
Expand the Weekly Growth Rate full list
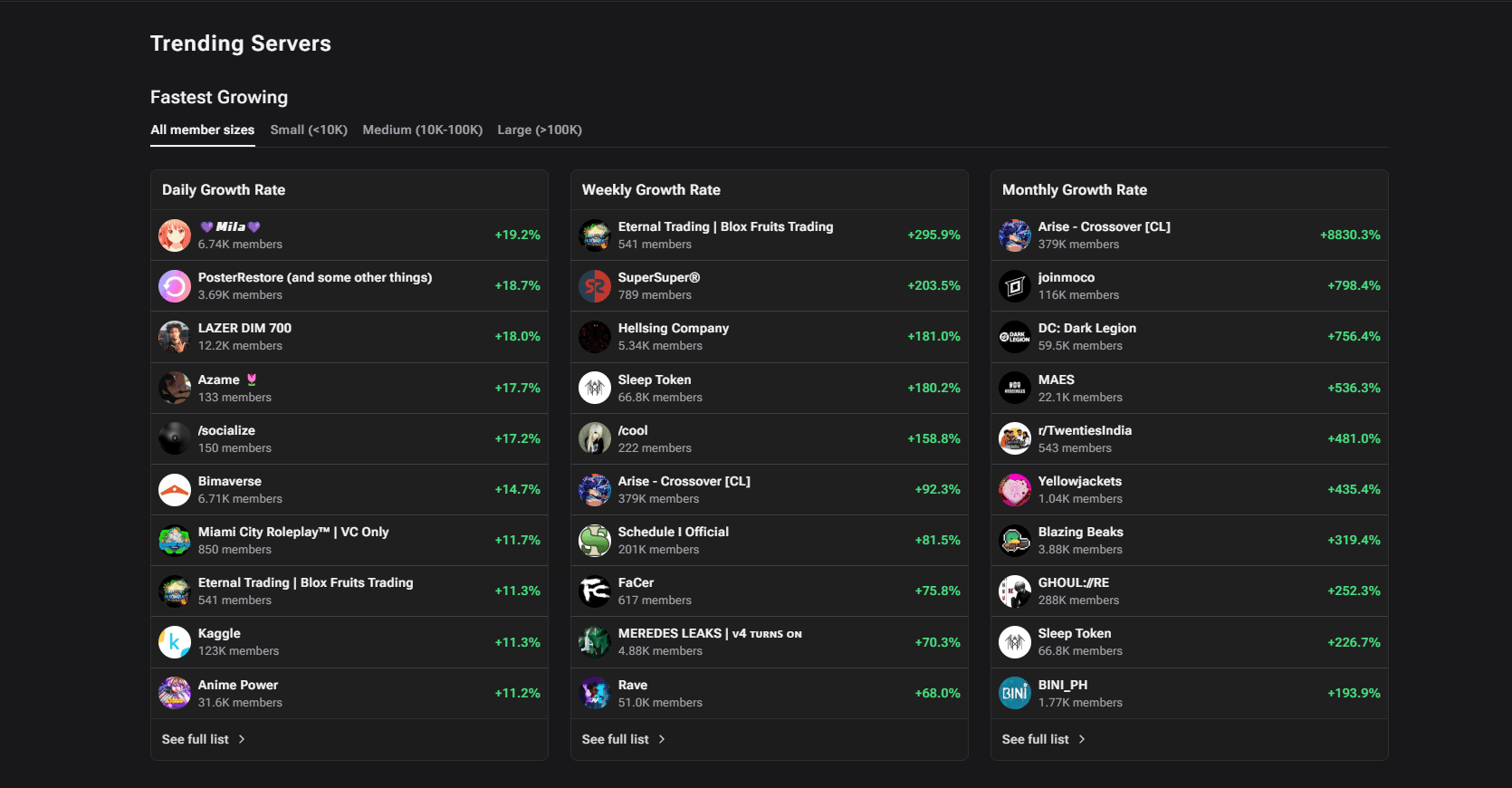tap(623, 739)
